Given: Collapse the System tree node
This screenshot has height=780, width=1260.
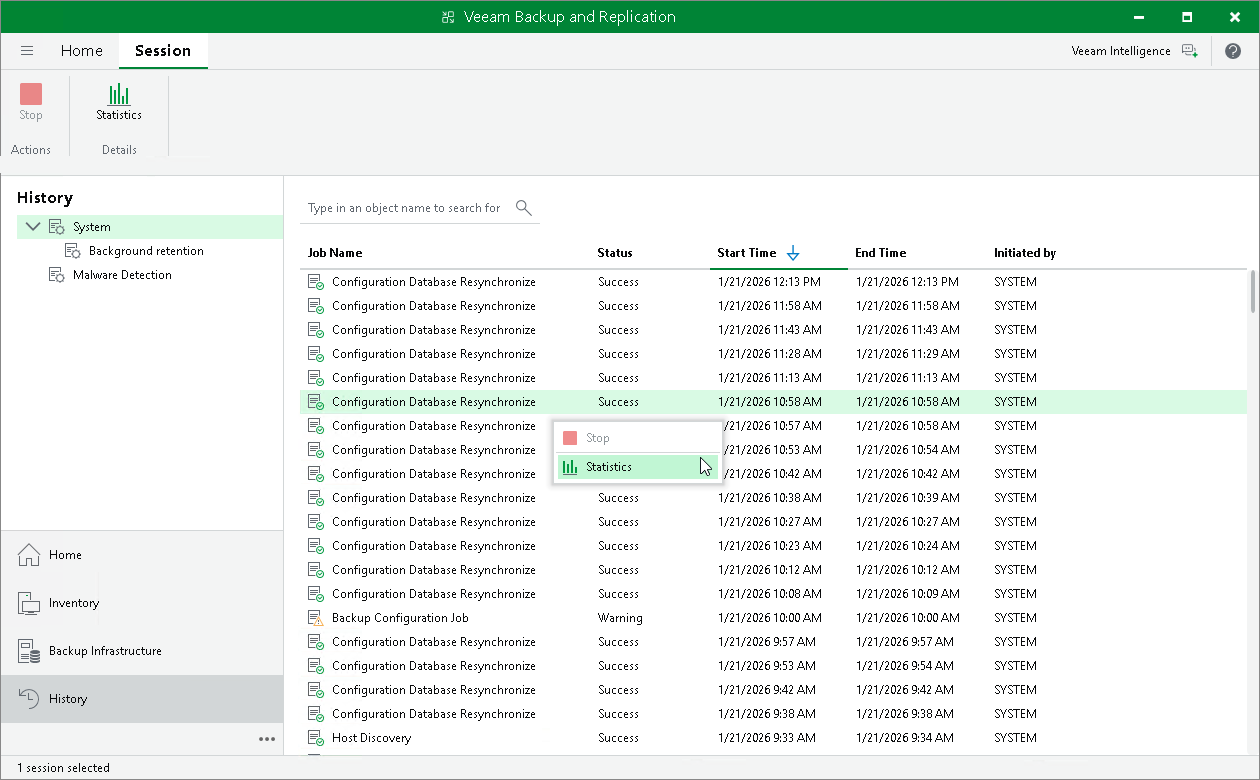Looking at the screenshot, I should click(33, 227).
